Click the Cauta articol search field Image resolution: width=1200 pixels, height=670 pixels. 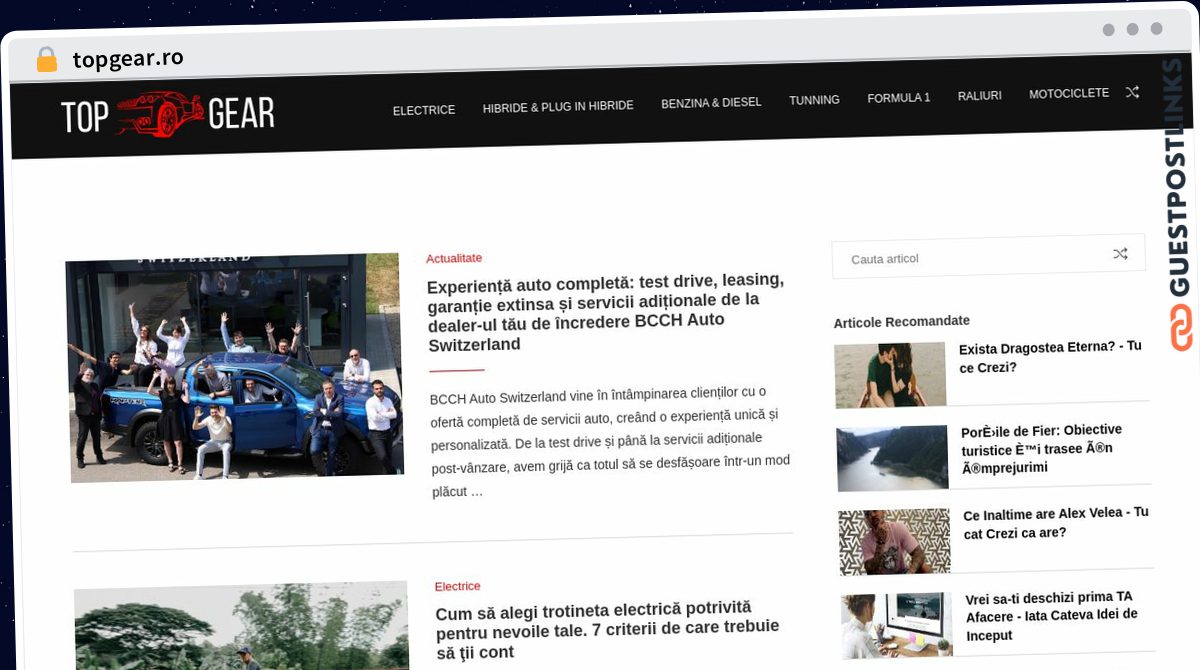pyautogui.click(x=988, y=257)
